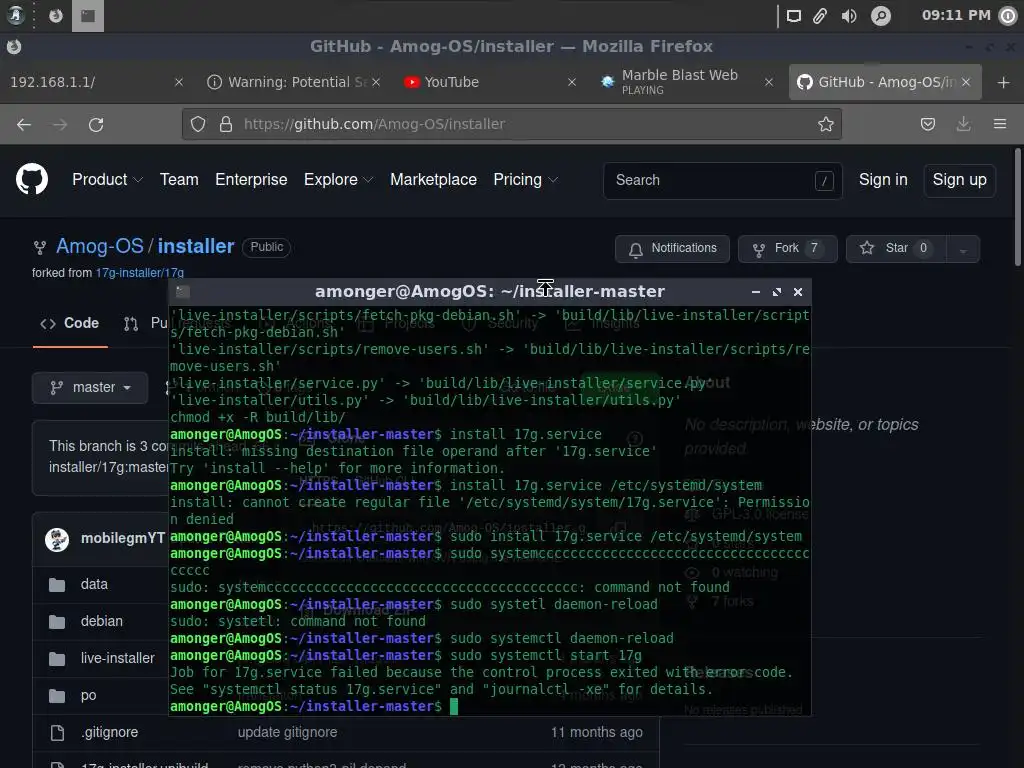Viewport: 1024px width, 768px height.
Task: Click the Sign in link
Action: pyautogui.click(x=883, y=180)
